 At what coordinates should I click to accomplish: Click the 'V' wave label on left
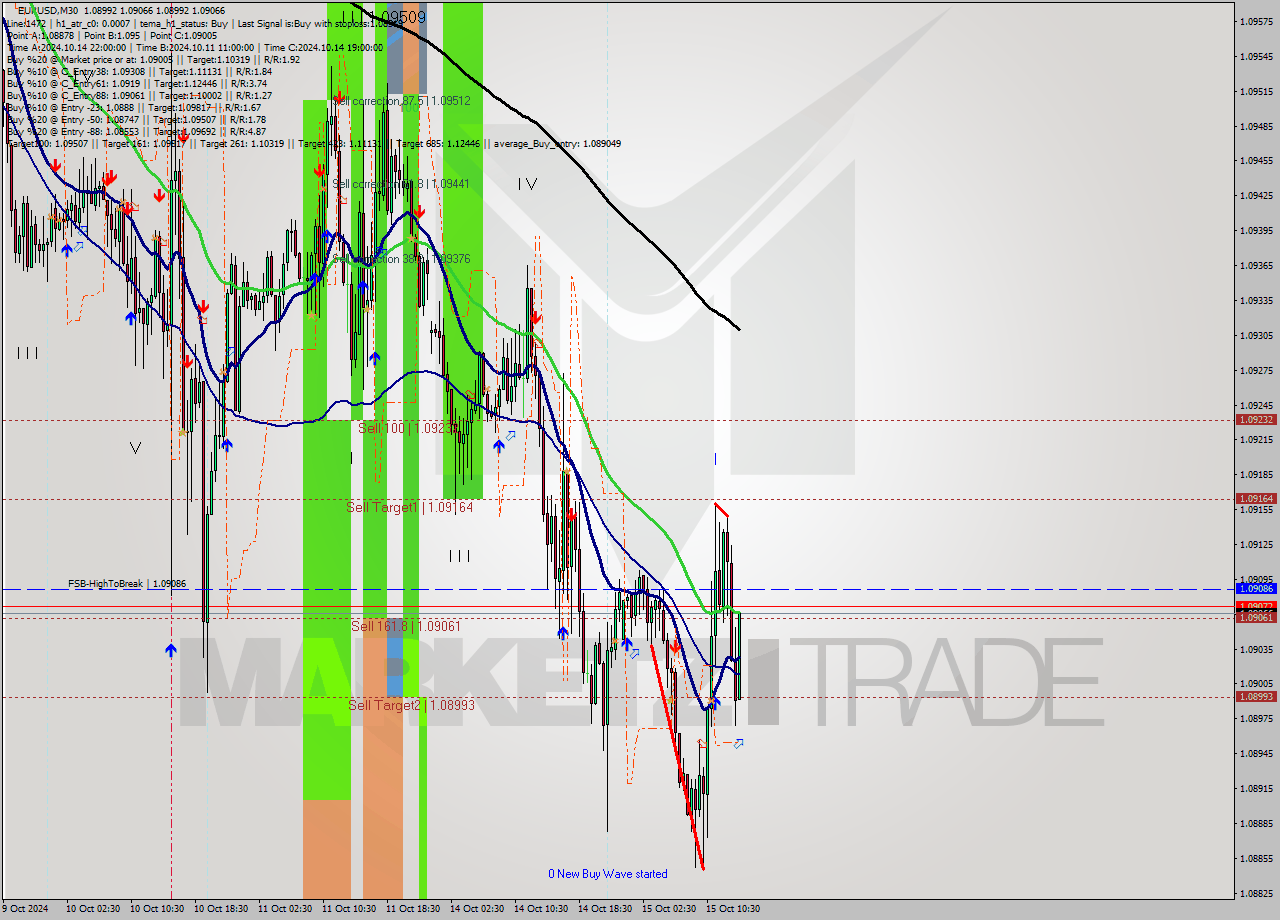point(135,448)
